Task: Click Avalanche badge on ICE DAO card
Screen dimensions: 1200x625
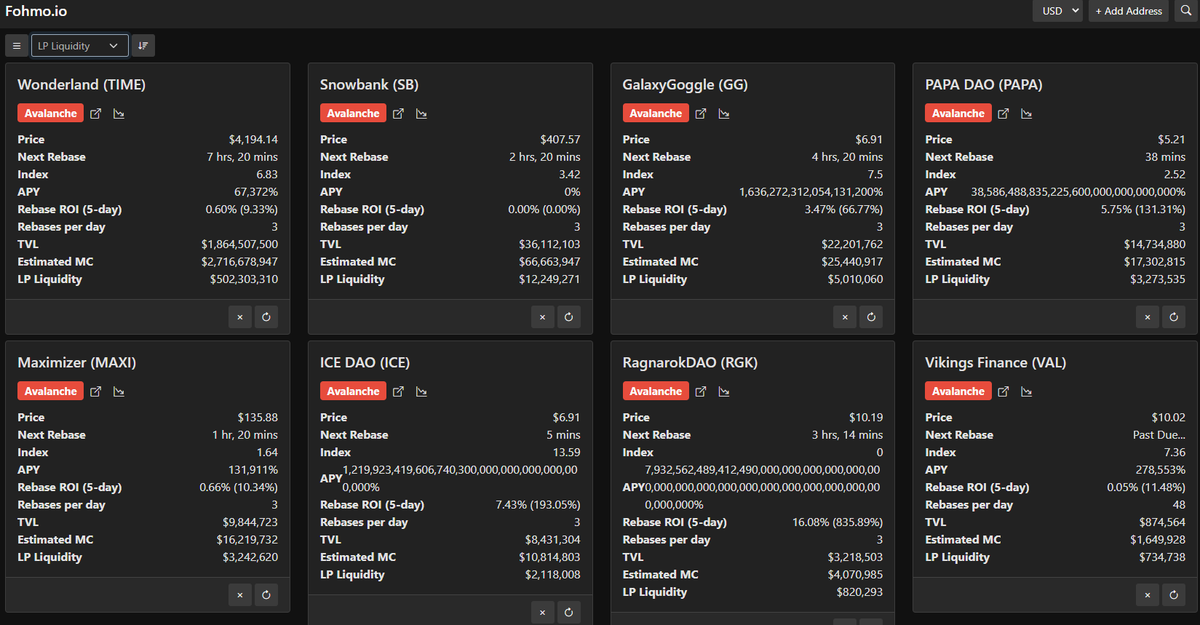Action: pos(353,392)
